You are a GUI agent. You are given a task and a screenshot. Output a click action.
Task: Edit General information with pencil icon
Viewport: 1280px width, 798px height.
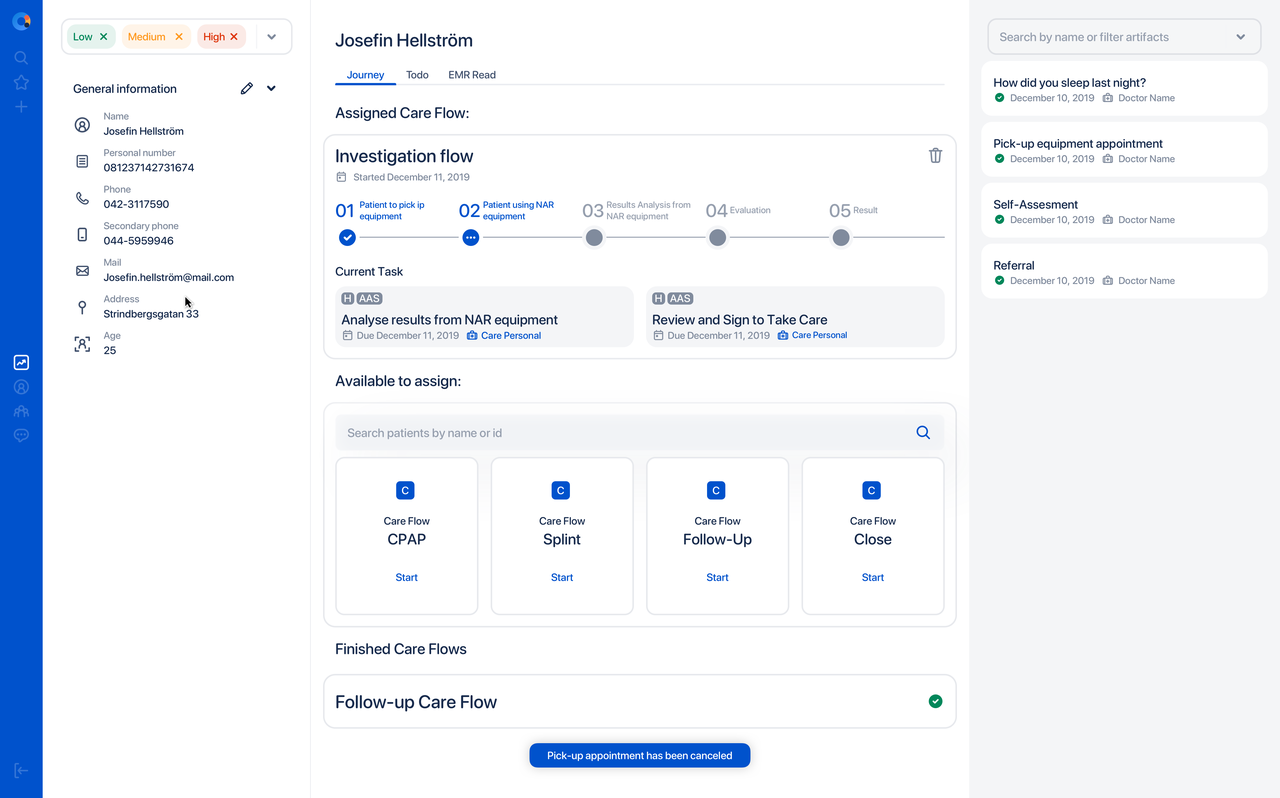point(247,88)
